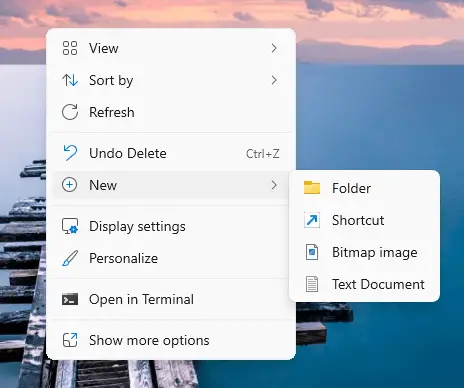This screenshot has width=464, height=388.
Task: Create a new Text Document
Action: 364,284
